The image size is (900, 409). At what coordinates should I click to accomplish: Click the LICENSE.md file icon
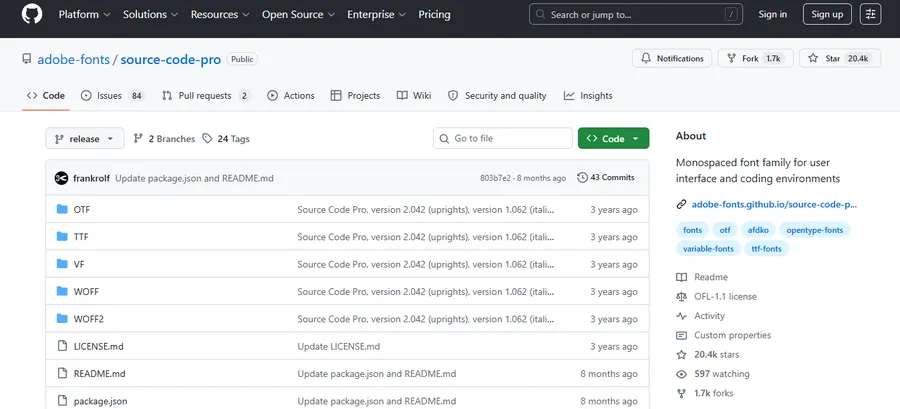(62, 346)
